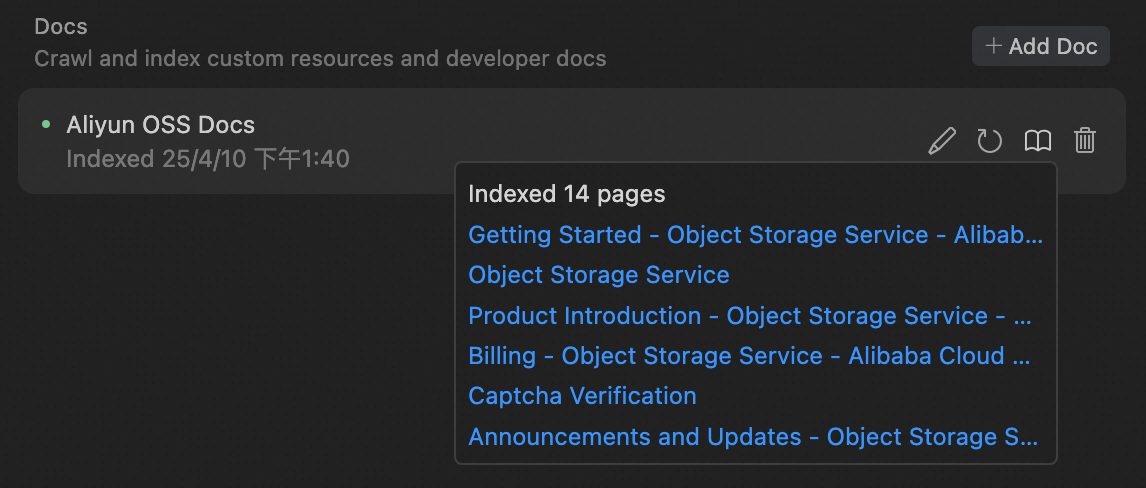The height and width of the screenshot is (488, 1146).
Task: Visit the Captcha Verification link
Action: [582, 396]
